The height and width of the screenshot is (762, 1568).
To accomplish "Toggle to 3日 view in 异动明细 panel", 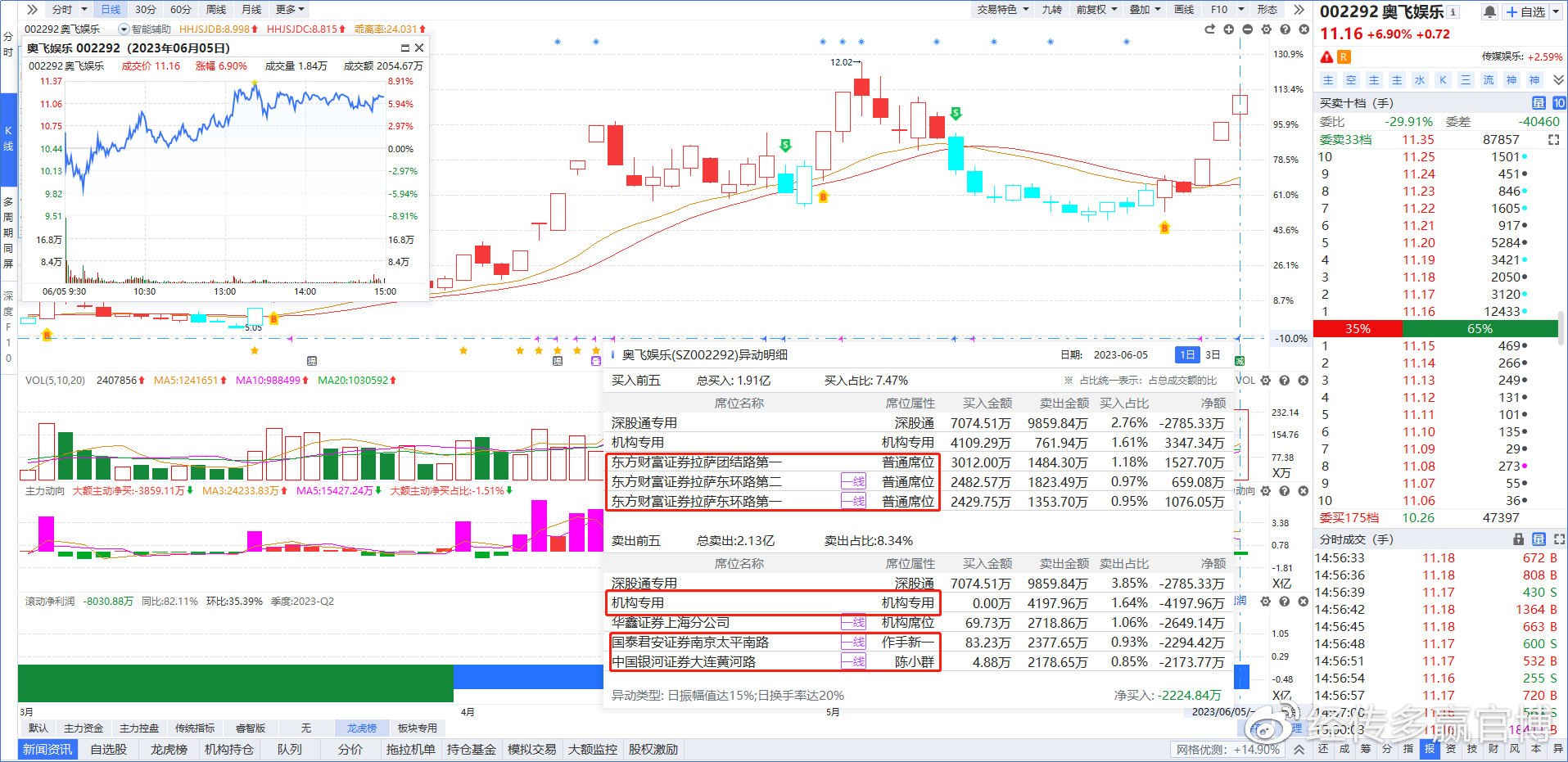I will click(x=1211, y=354).
